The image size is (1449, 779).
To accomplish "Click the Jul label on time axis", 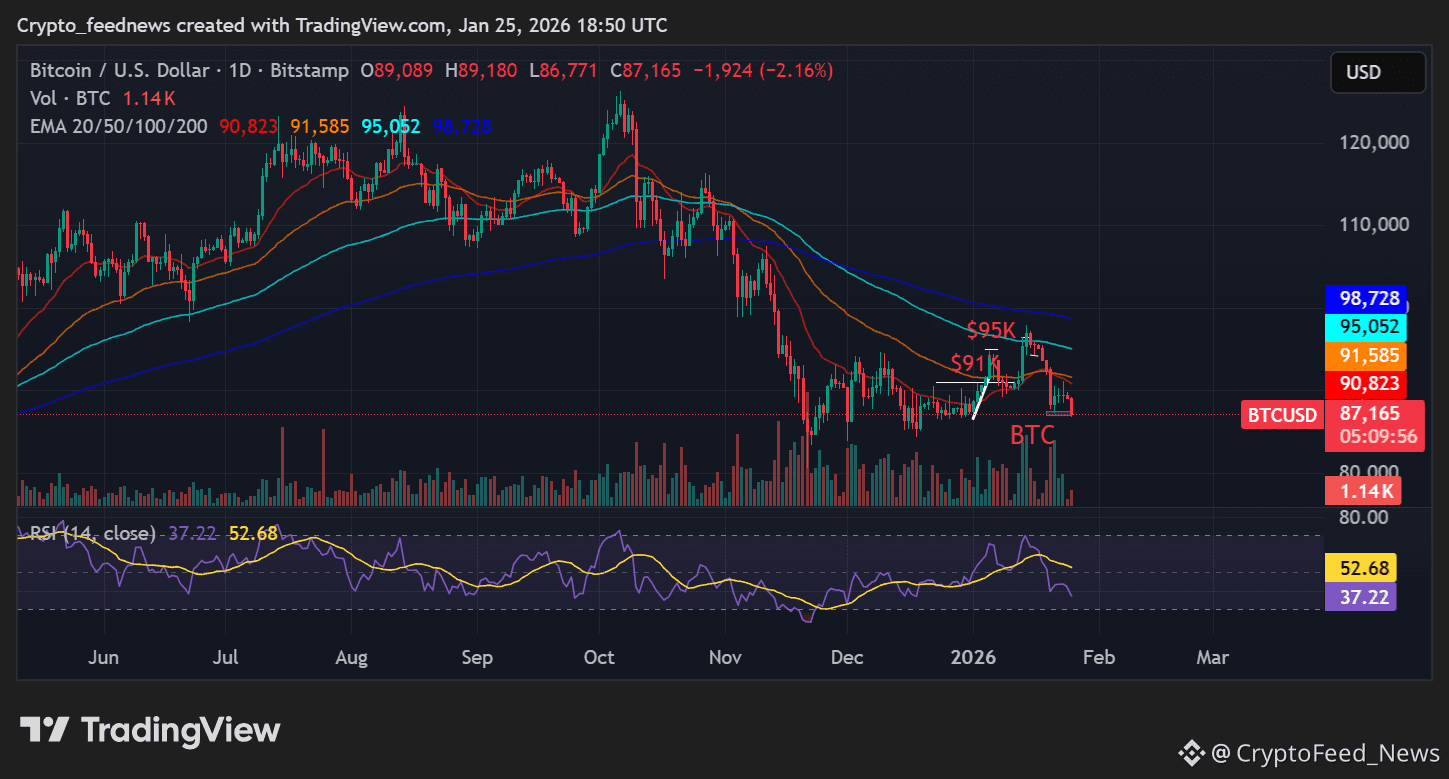I will pos(227,657).
